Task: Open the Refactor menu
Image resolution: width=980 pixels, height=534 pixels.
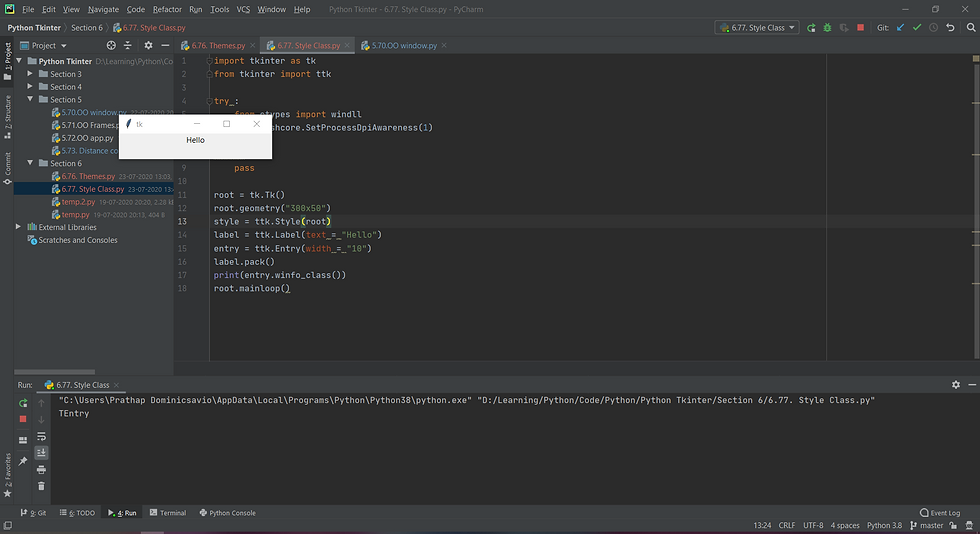Action: (167, 9)
